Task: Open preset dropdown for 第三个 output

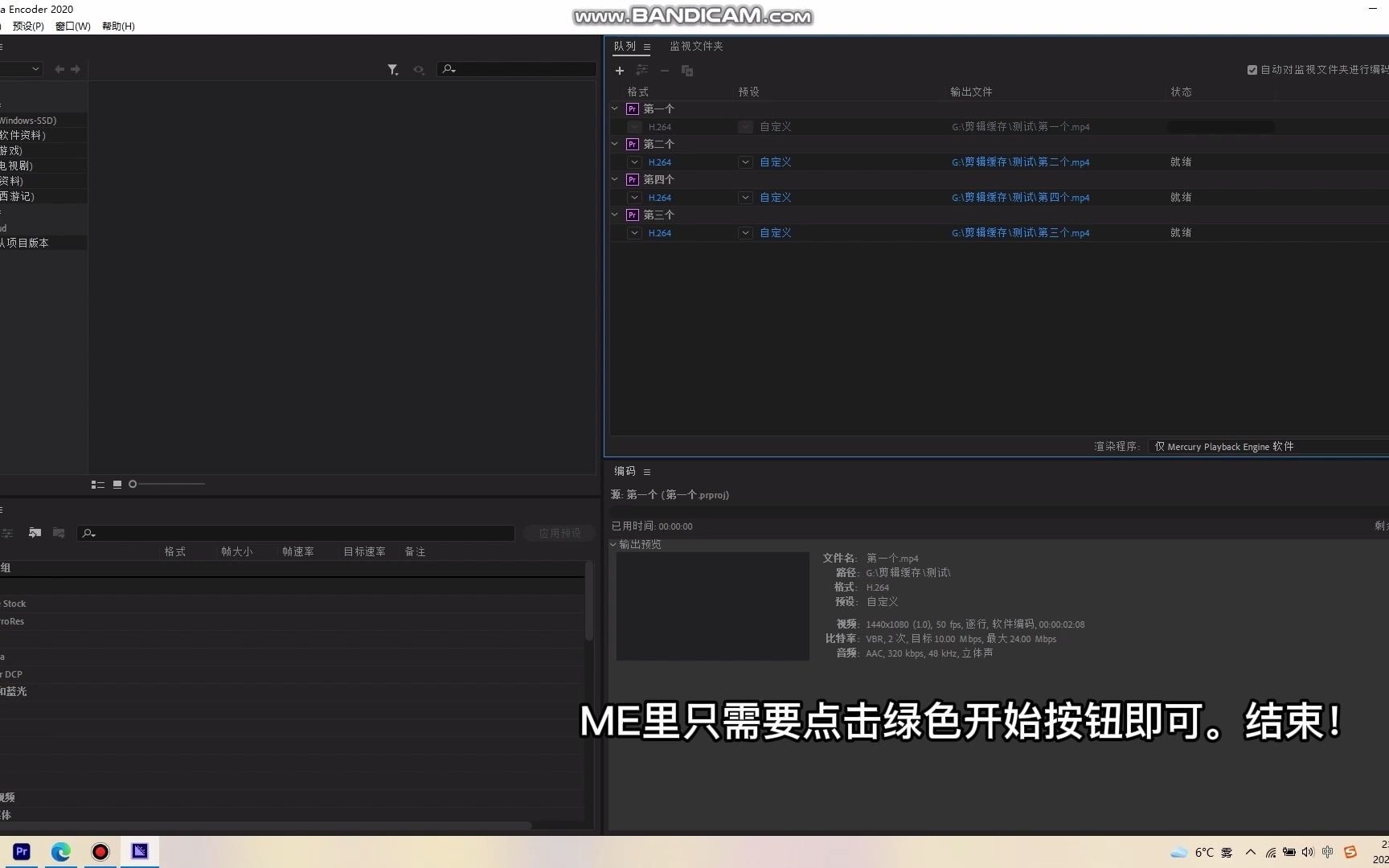Action: pos(746,233)
